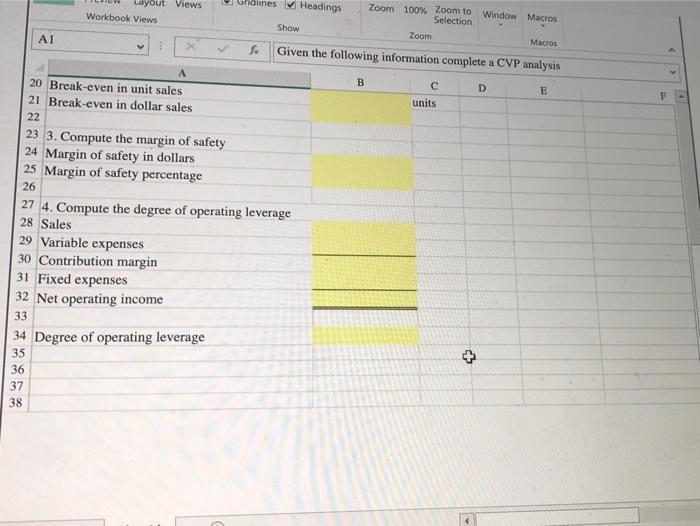Image resolution: width=700 pixels, height=526 pixels.
Task: Toggle the Headings checkbox
Action: tap(291, 5)
